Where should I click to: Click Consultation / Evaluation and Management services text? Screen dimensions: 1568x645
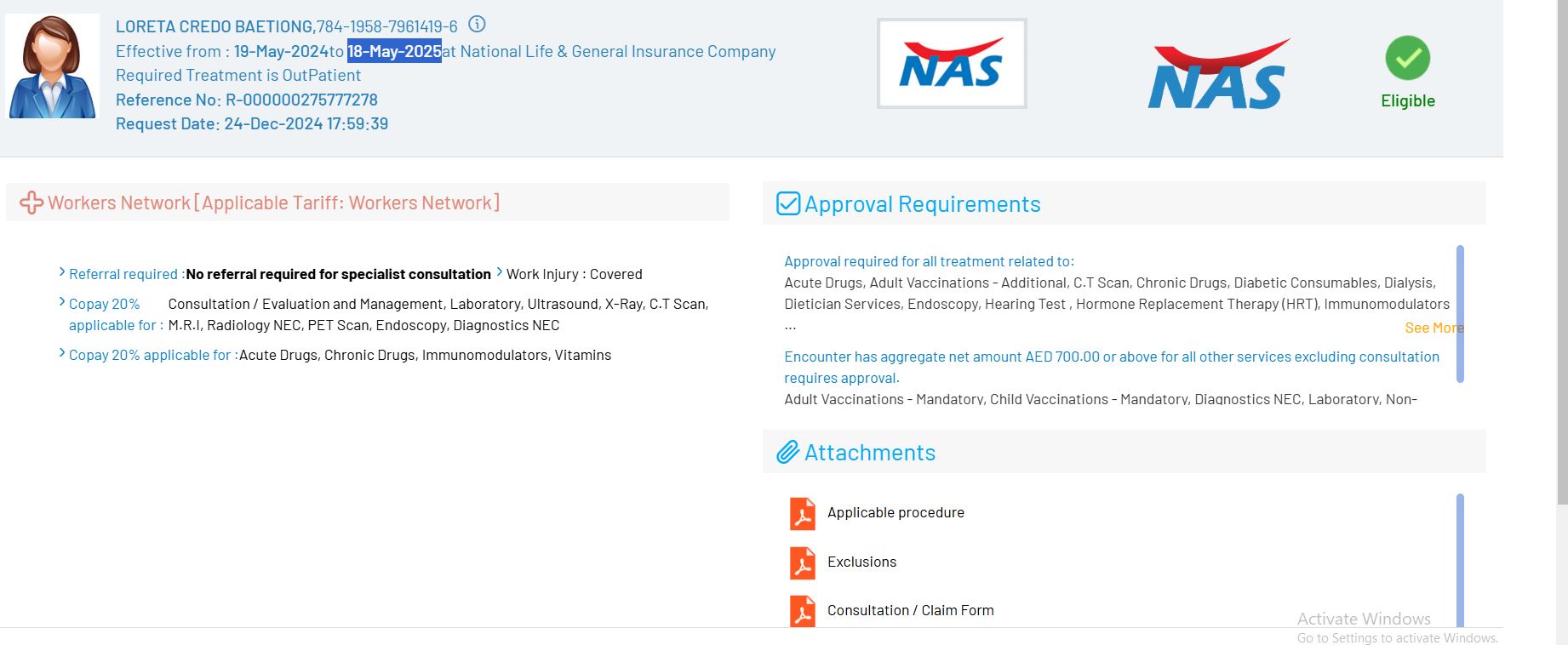click(438, 314)
